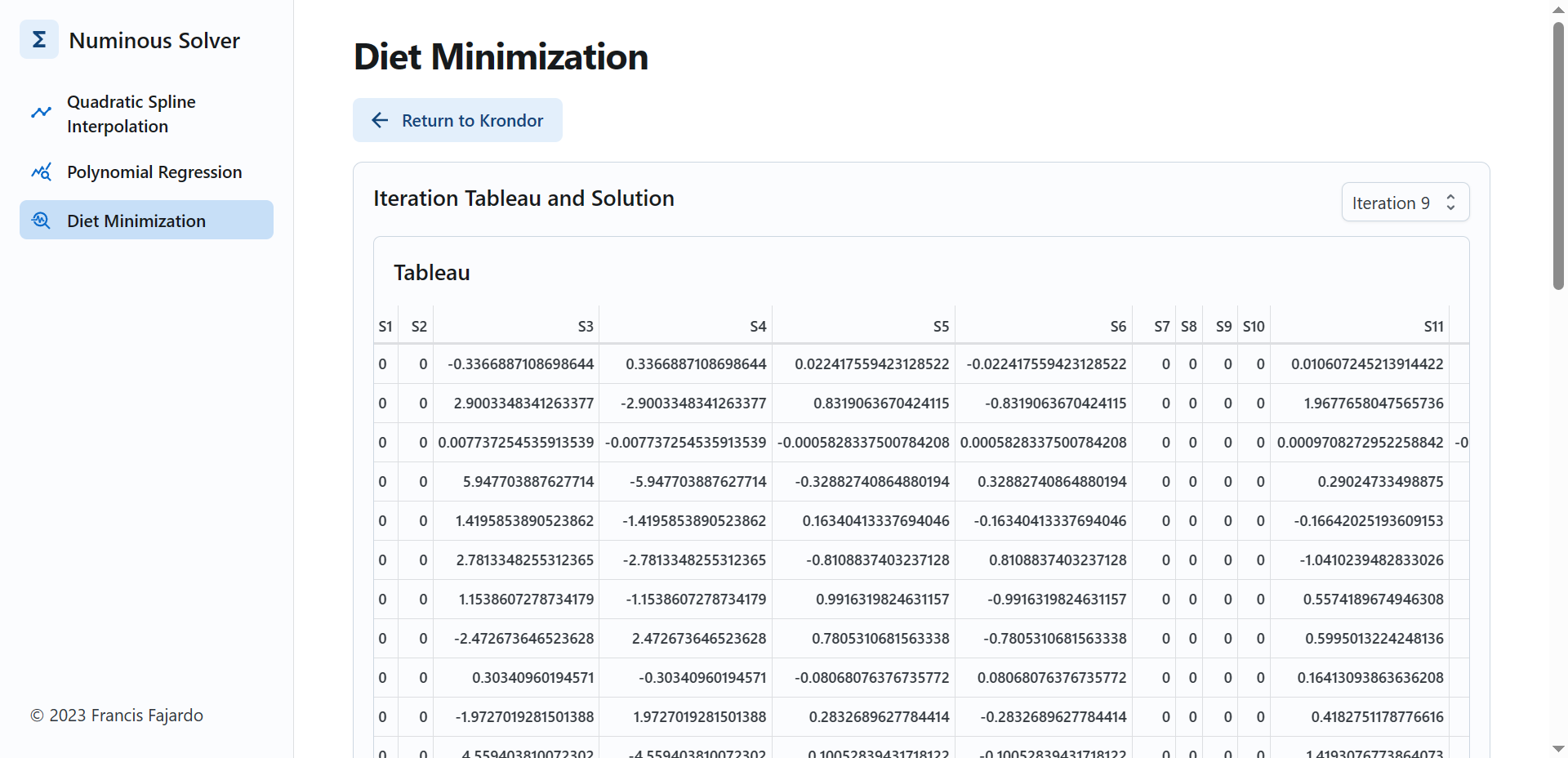
Task: Click the 2023 Francis Fajardo copyright text
Action: coord(117,715)
